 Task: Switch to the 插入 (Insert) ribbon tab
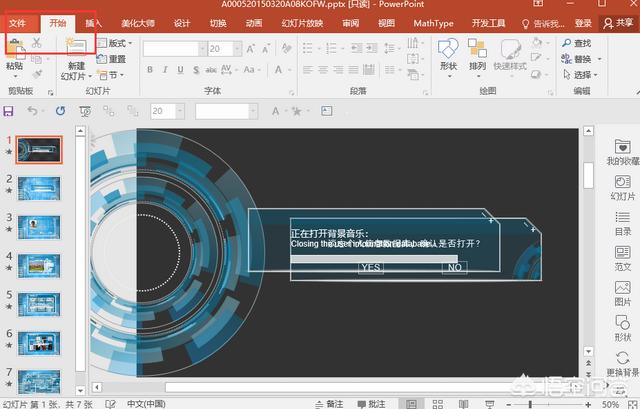coord(93,23)
